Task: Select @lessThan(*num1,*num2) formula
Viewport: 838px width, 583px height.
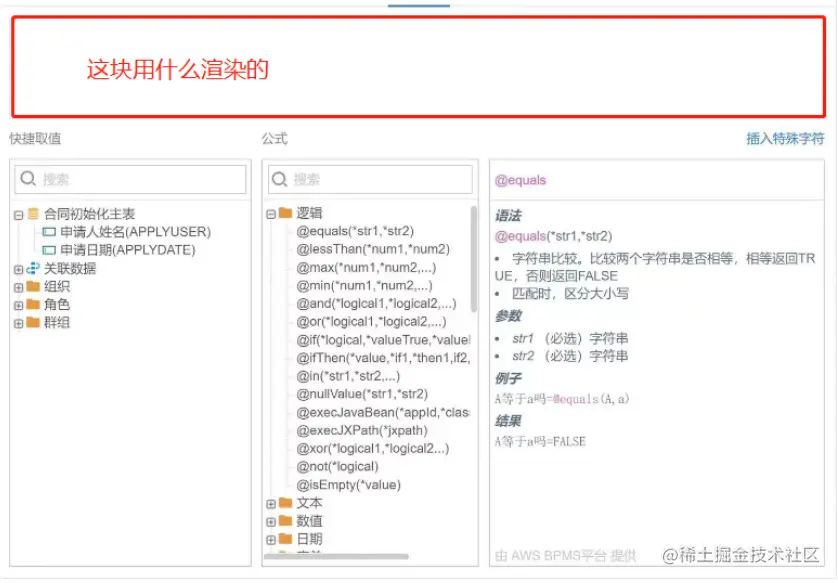Action: point(373,249)
